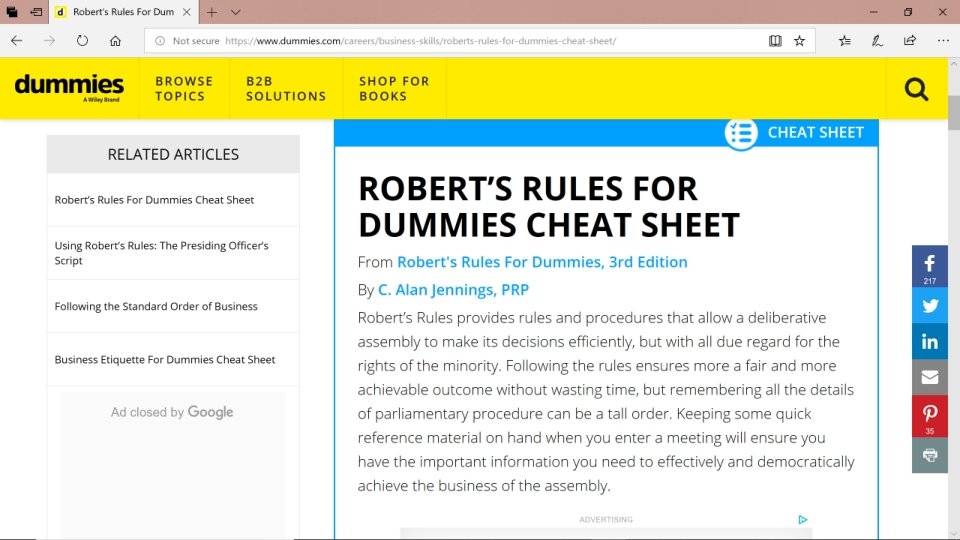Click the scrollbar up arrow
Screen dimensions: 960x540
click(x=953, y=63)
